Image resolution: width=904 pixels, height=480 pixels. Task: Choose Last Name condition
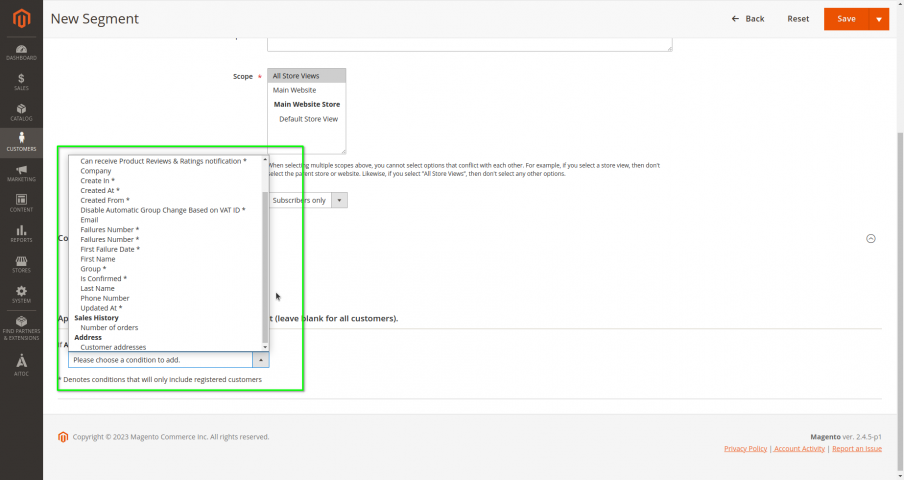pos(97,288)
